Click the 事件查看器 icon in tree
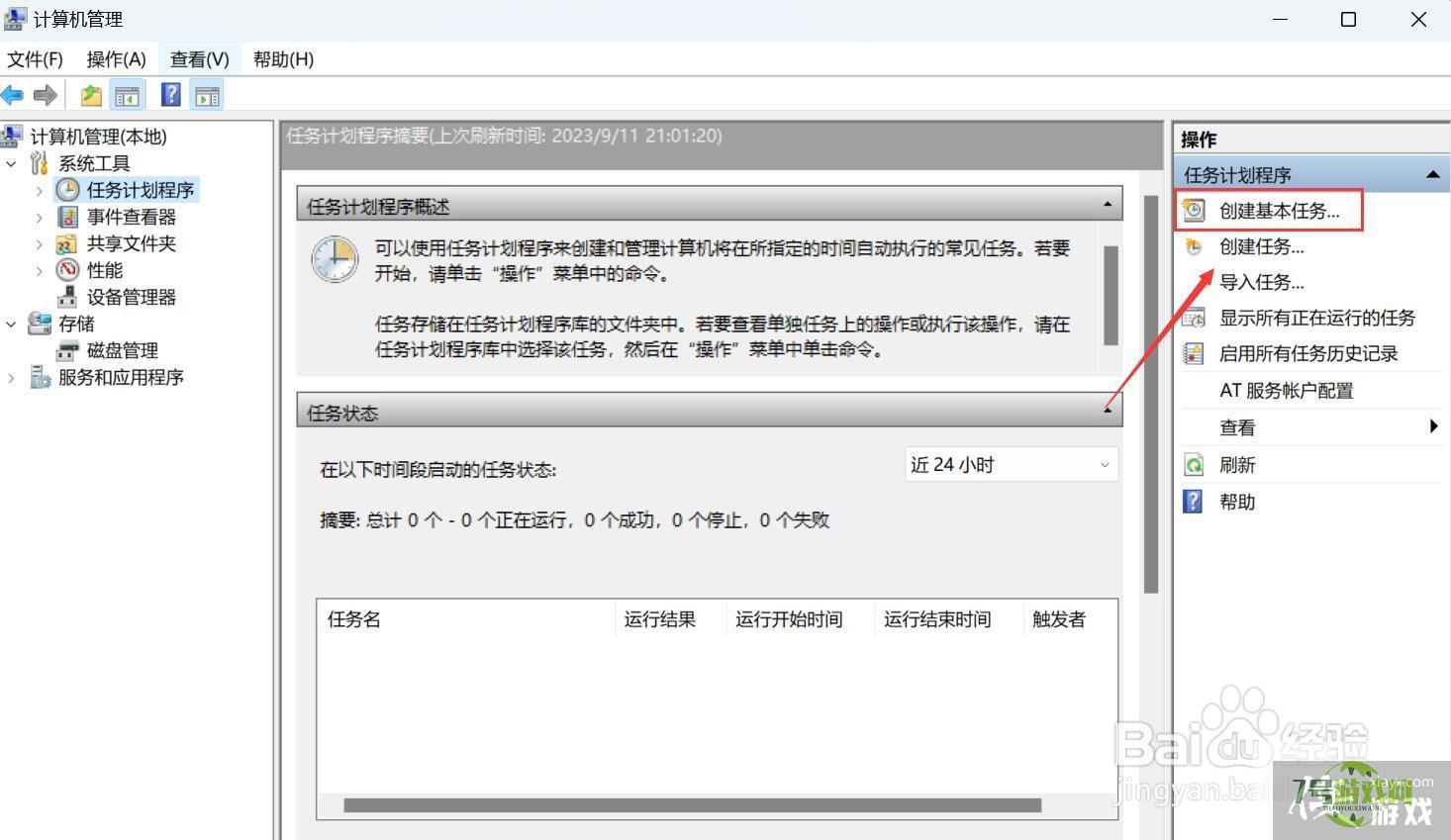The height and width of the screenshot is (840, 1451). pyautogui.click(x=68, y=217)
